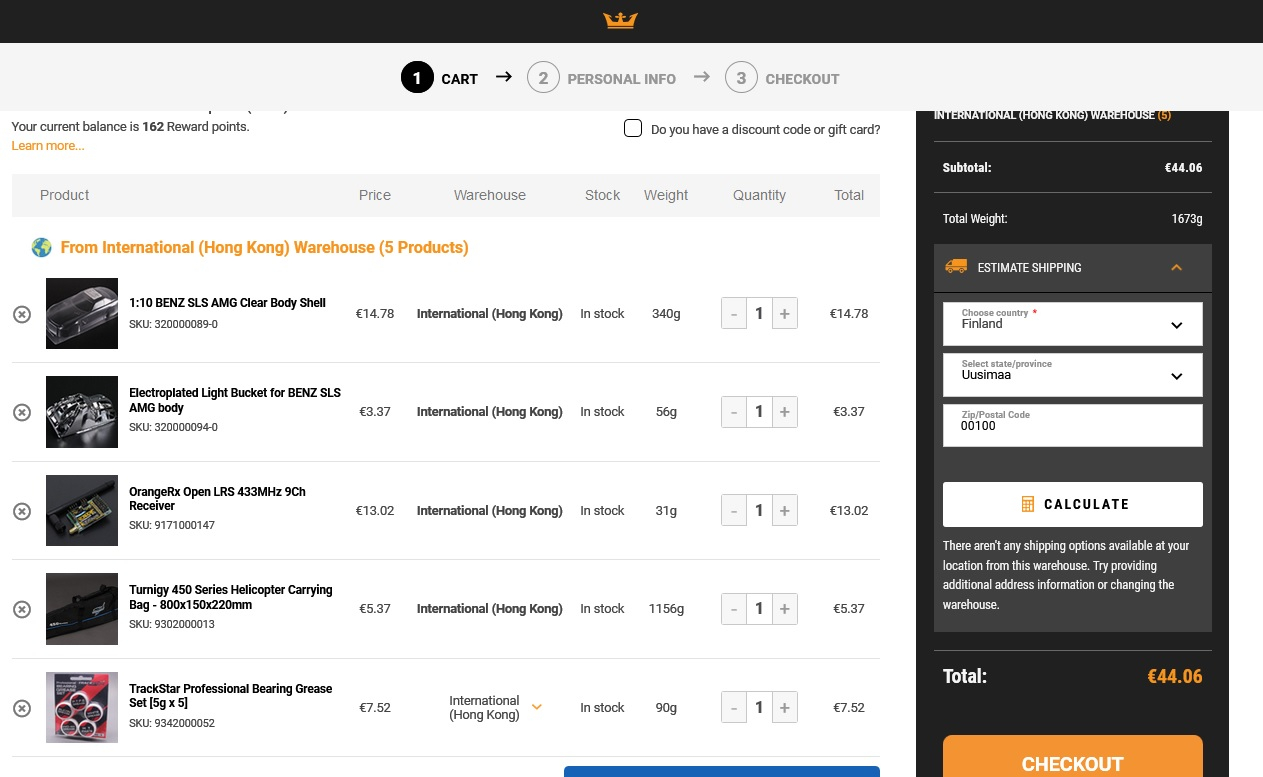The height and width of the screenshot is (777, 1263).
Task: Click the orange Checkout button
Action: tap(1072, 757)
